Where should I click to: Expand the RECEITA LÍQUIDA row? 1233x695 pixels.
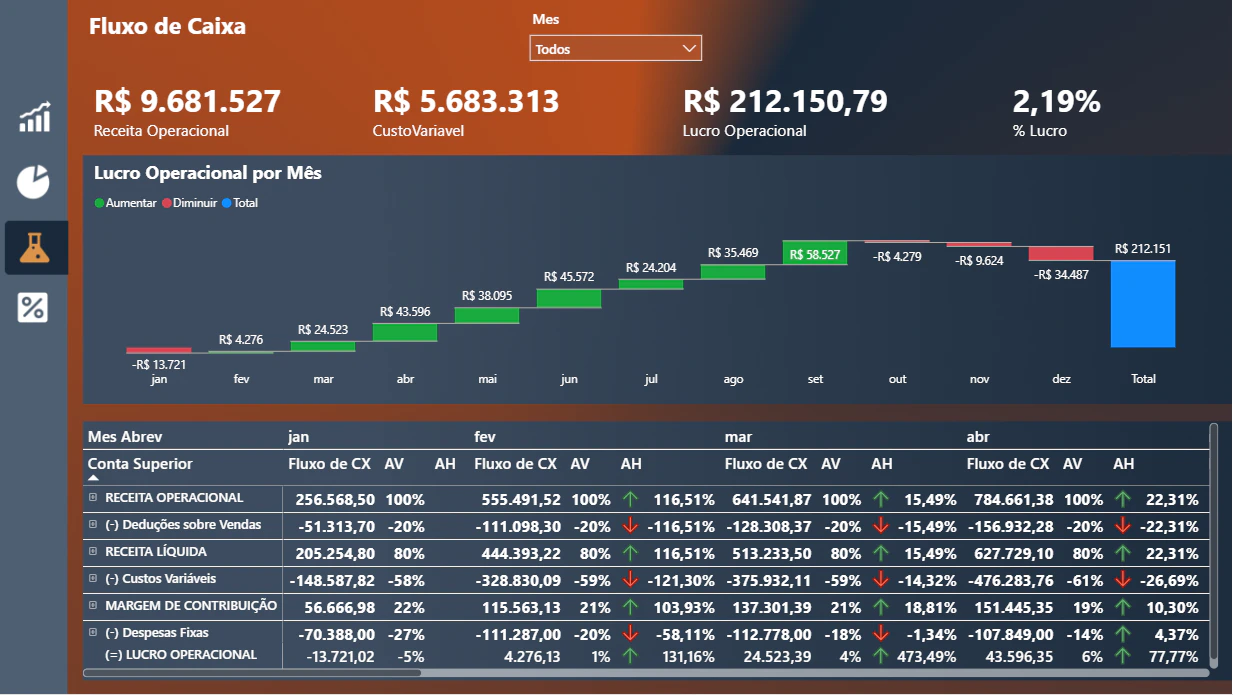pyautogui.click(x=93, y=551)
